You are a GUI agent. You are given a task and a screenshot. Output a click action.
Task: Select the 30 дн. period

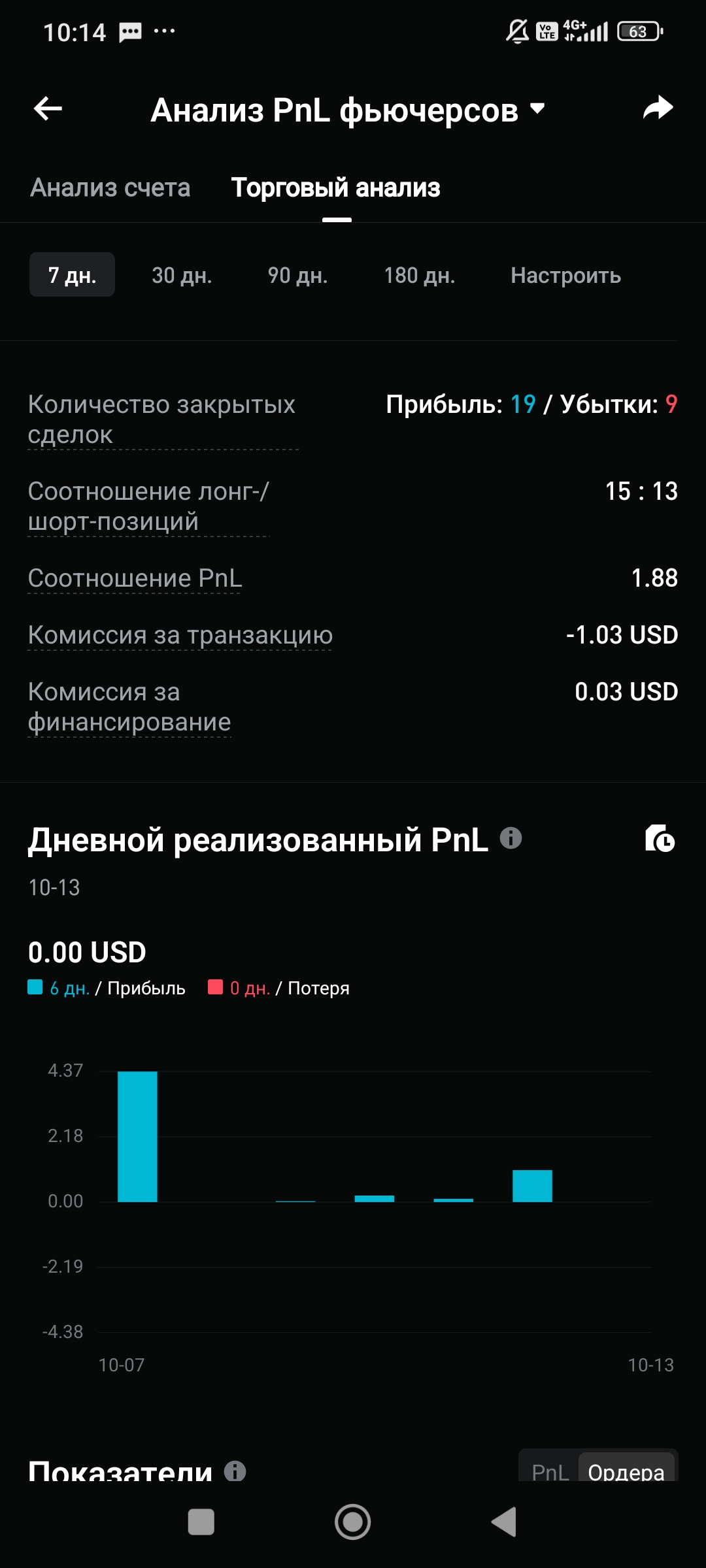pos(182,275)
